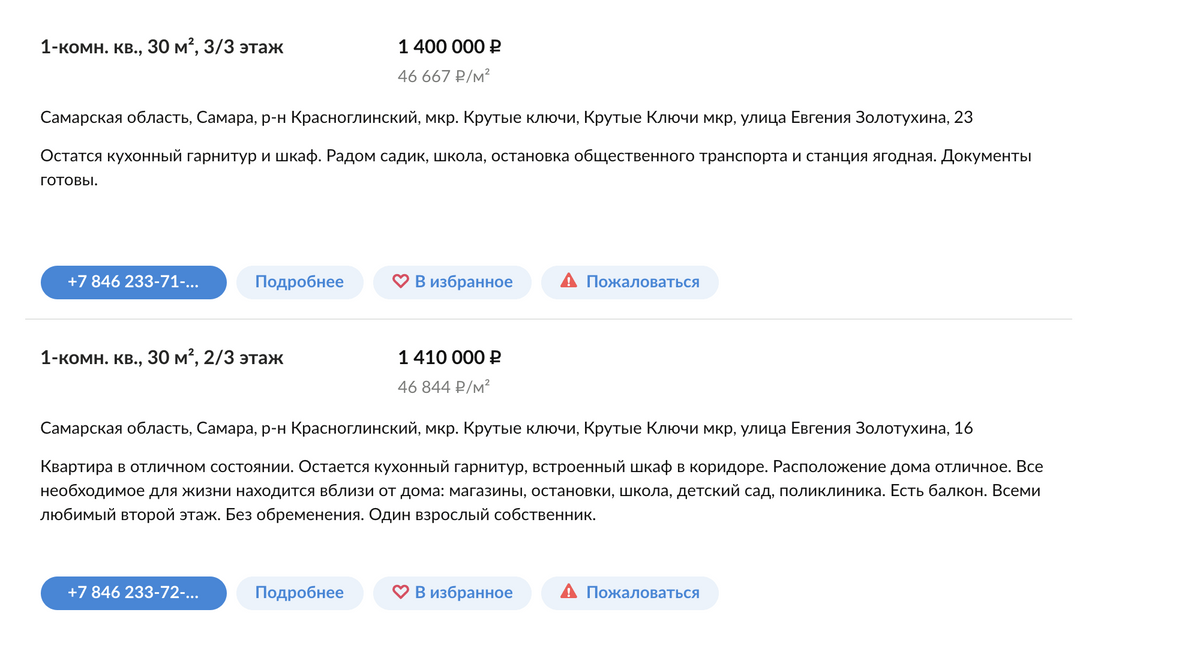This screenshot has height=649, width=1200.
Task: Show the full phone number starting +7 846 233-71
Action: [x=133, y=282]
